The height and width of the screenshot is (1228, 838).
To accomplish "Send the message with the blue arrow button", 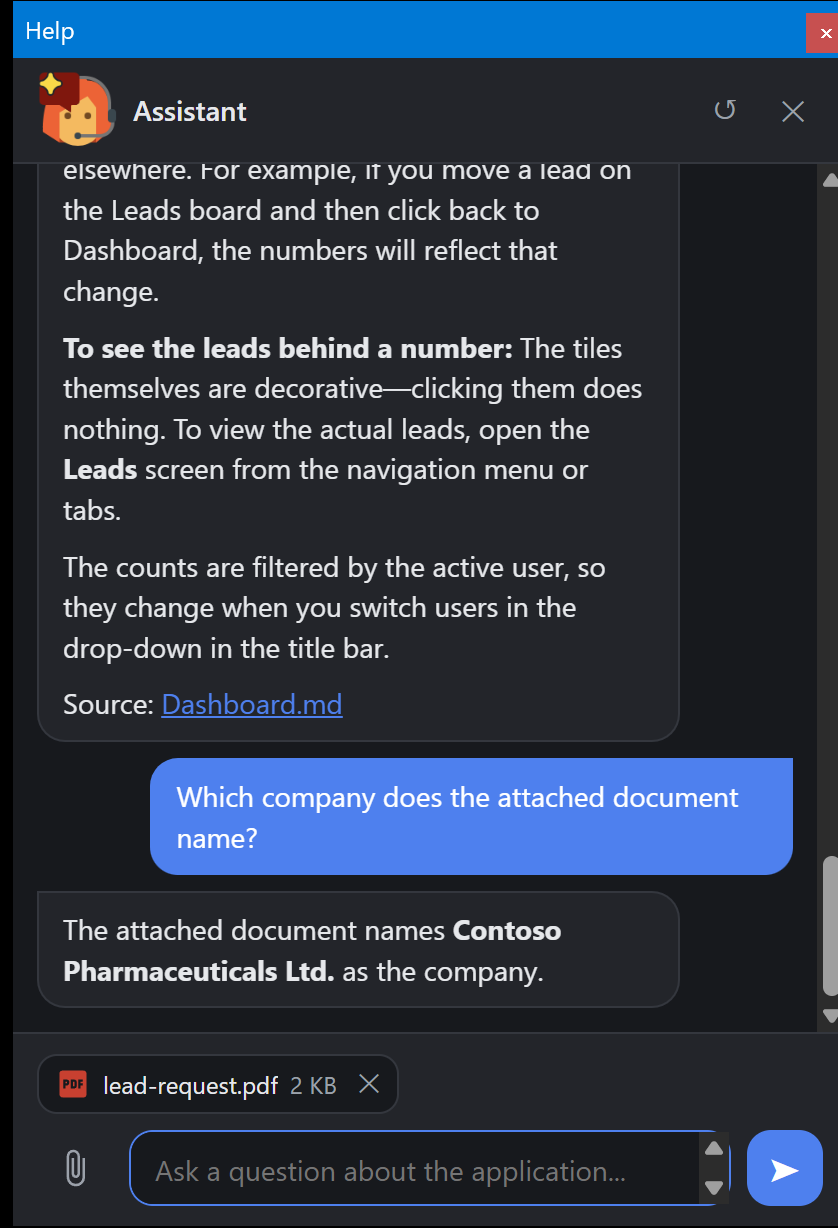I will click(x=785, y=1168).
